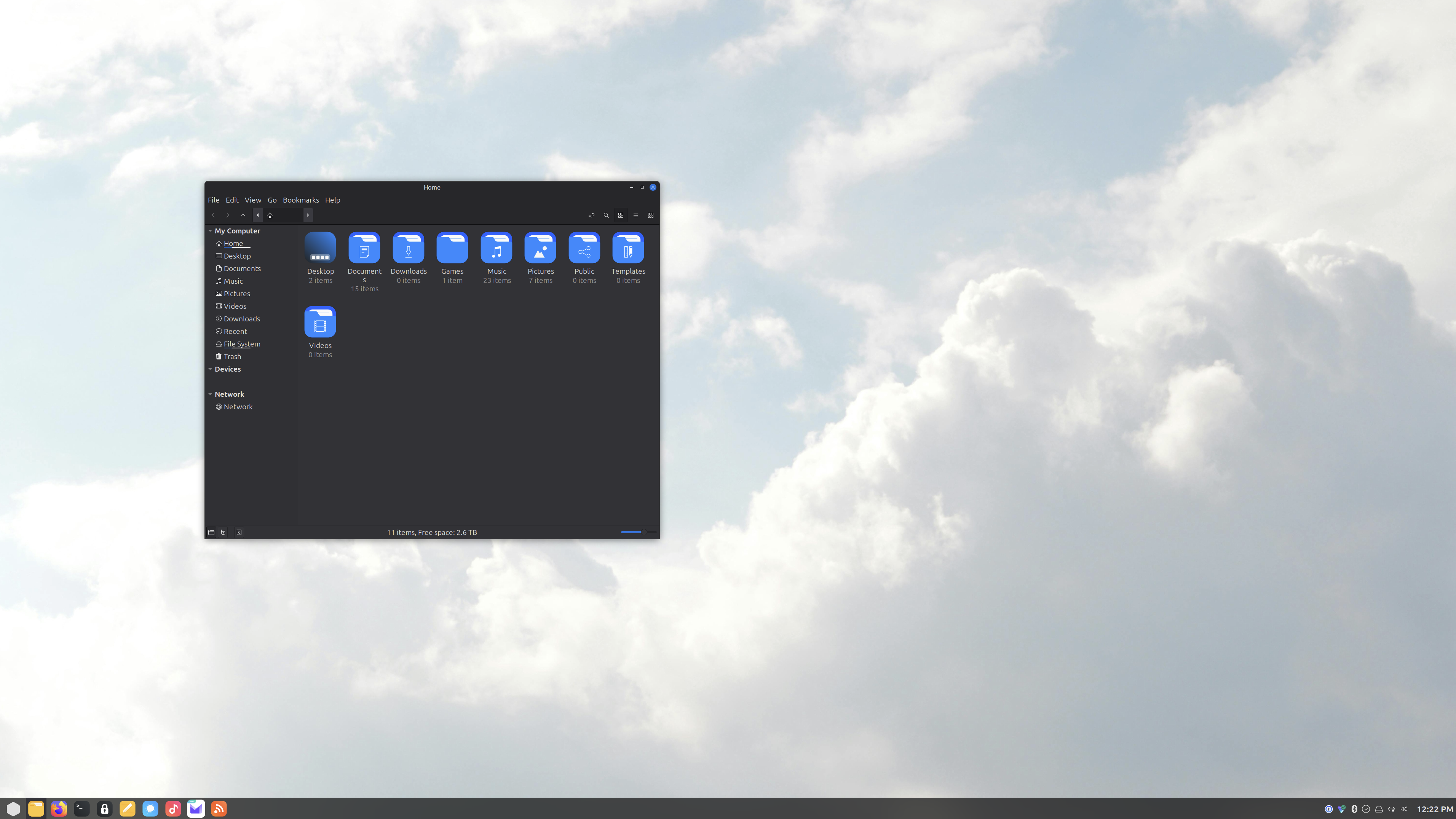The width and height of the screenshot is (1456, 819).
Task: Open the Music folder icon
Action: (x=496, y=248)
